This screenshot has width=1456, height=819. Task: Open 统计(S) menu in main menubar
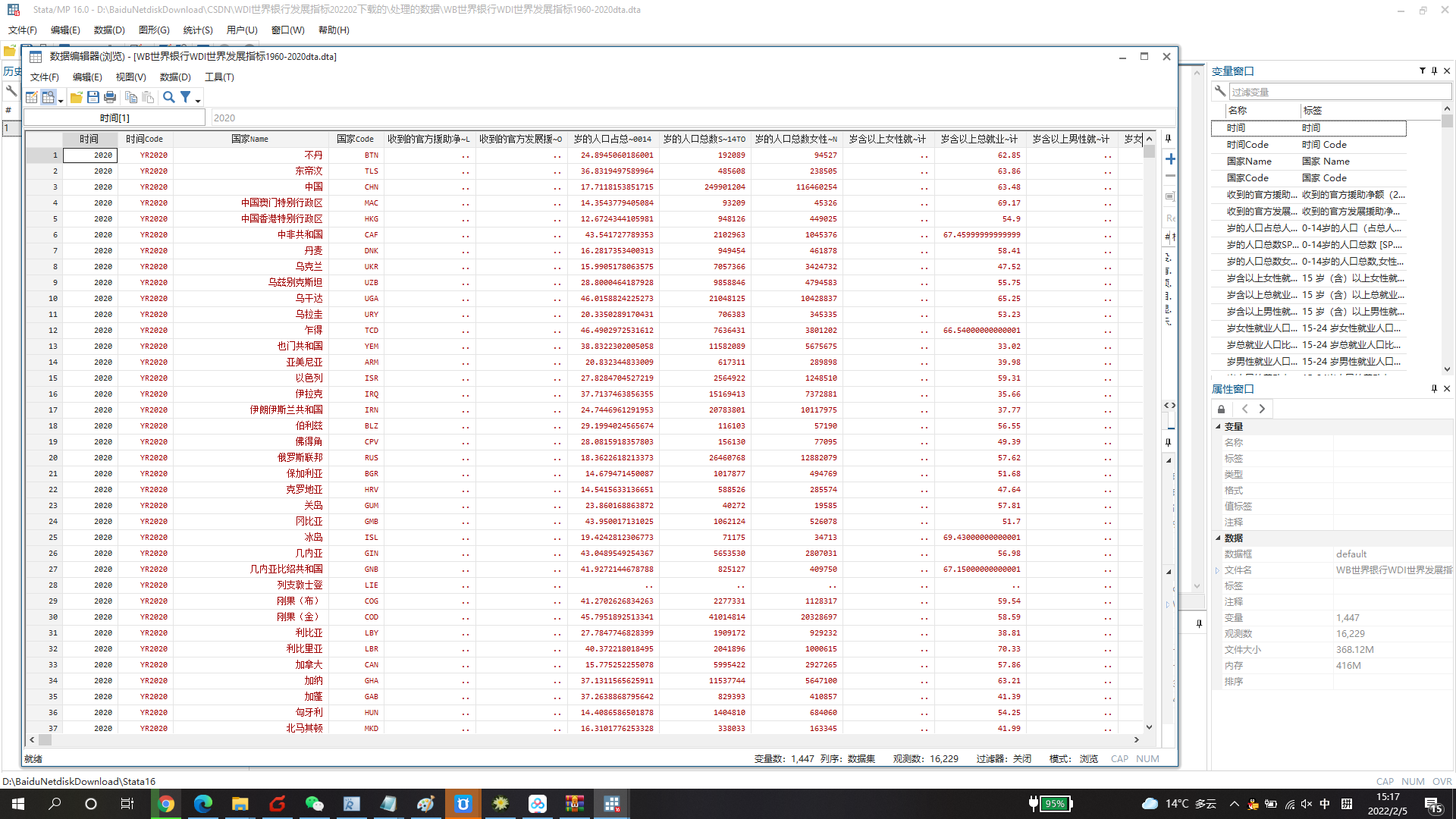click(x=197, y=30)
